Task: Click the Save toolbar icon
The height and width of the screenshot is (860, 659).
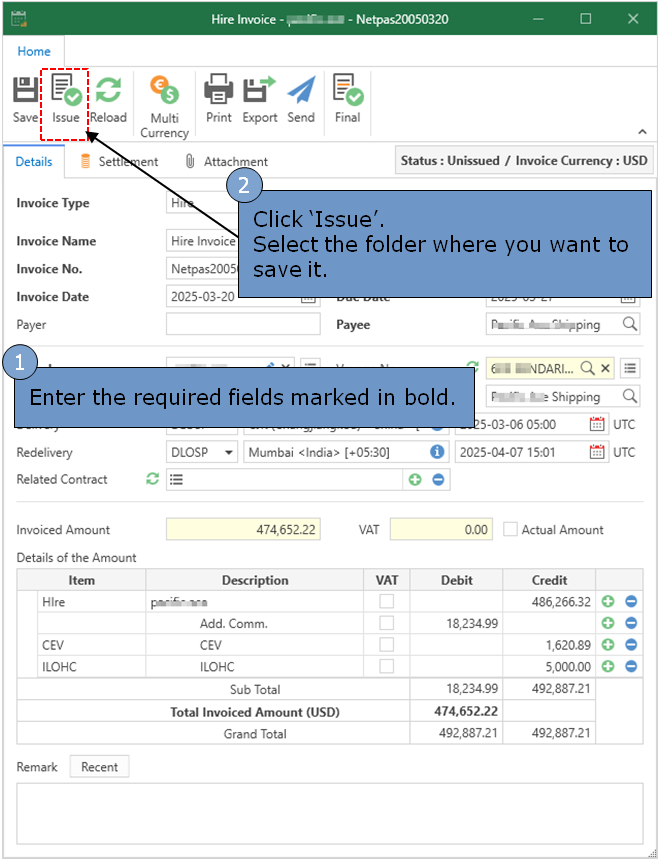Action: [25, 100]
